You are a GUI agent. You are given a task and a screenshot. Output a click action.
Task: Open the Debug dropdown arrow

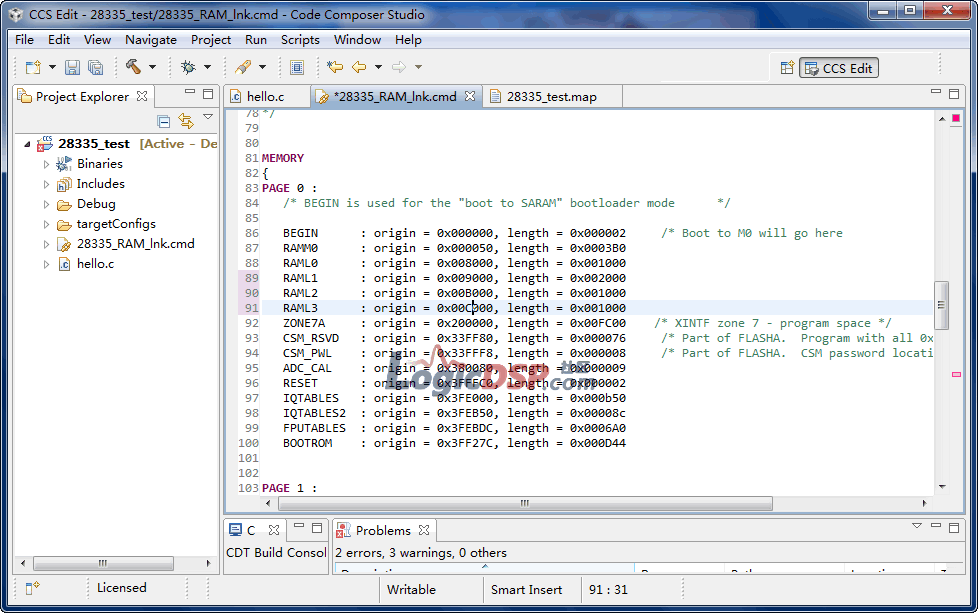[207, 67]
